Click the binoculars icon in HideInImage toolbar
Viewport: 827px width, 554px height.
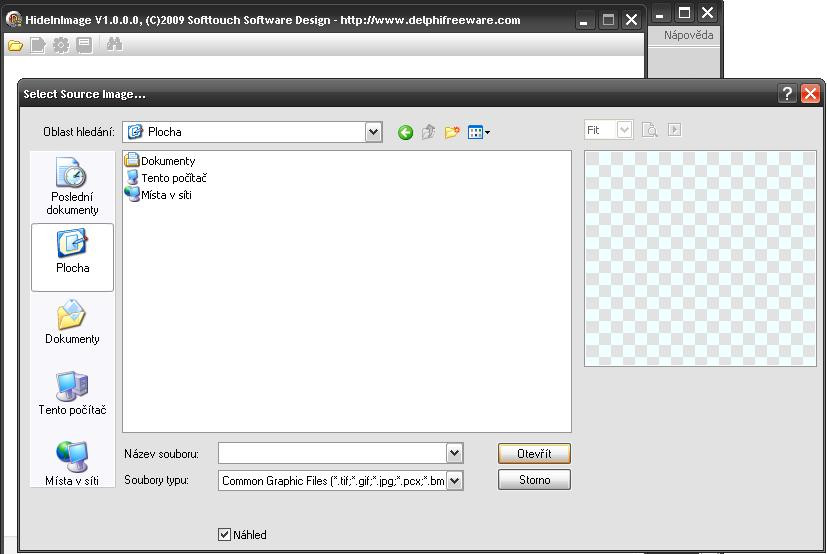coord(114,44)
